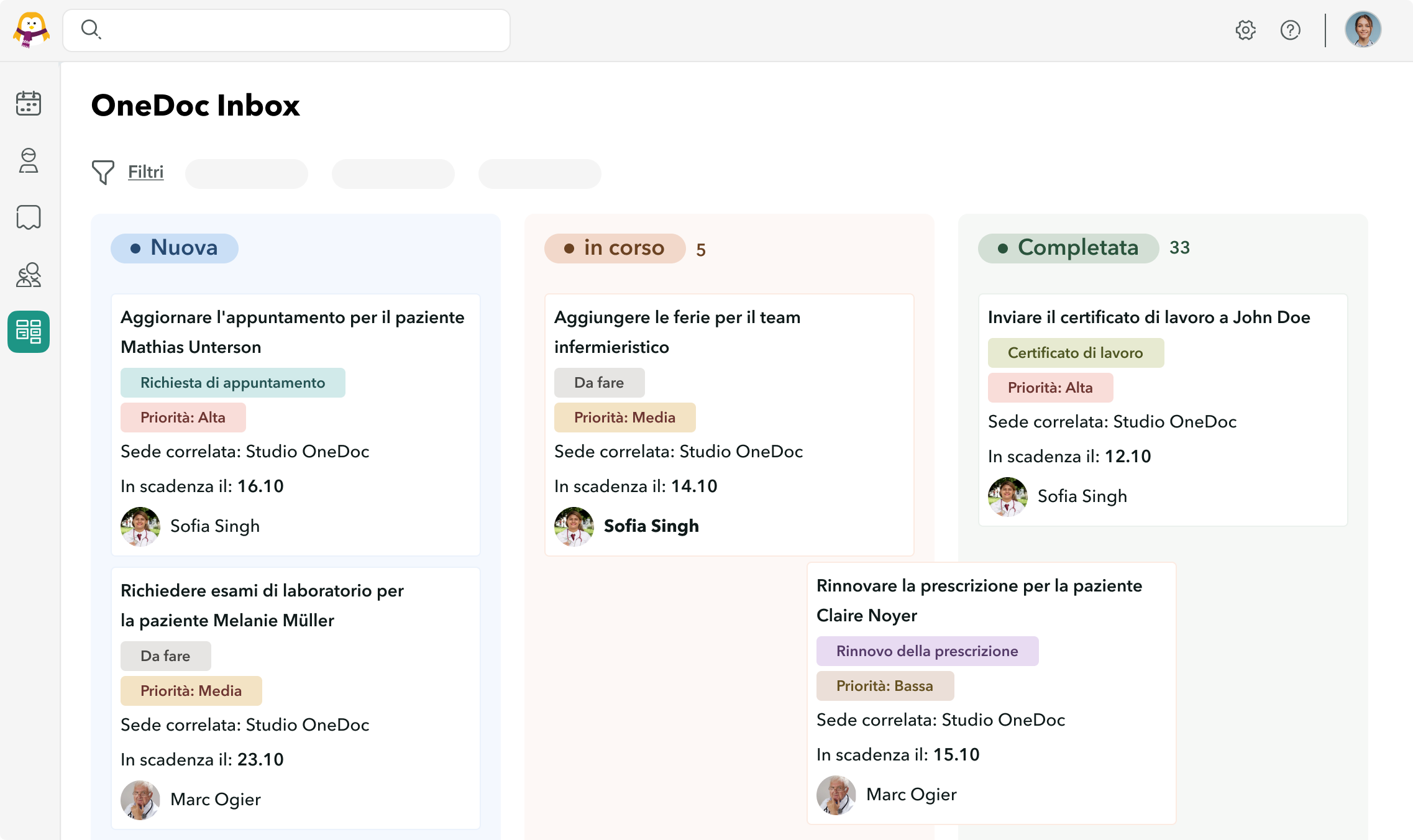1413x840 pixels.
Task: Click the magnifier icon in the search bar
Action: click(91, 29)
